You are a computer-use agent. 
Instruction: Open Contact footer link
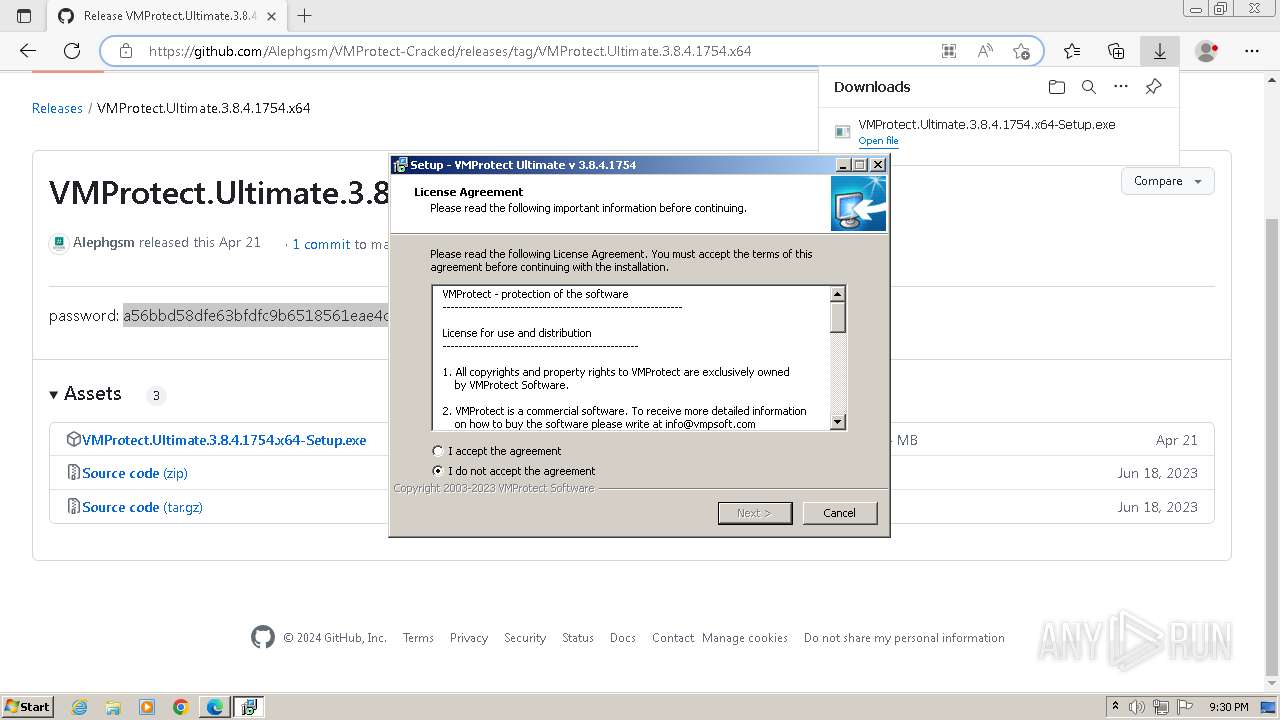(673, 638)
